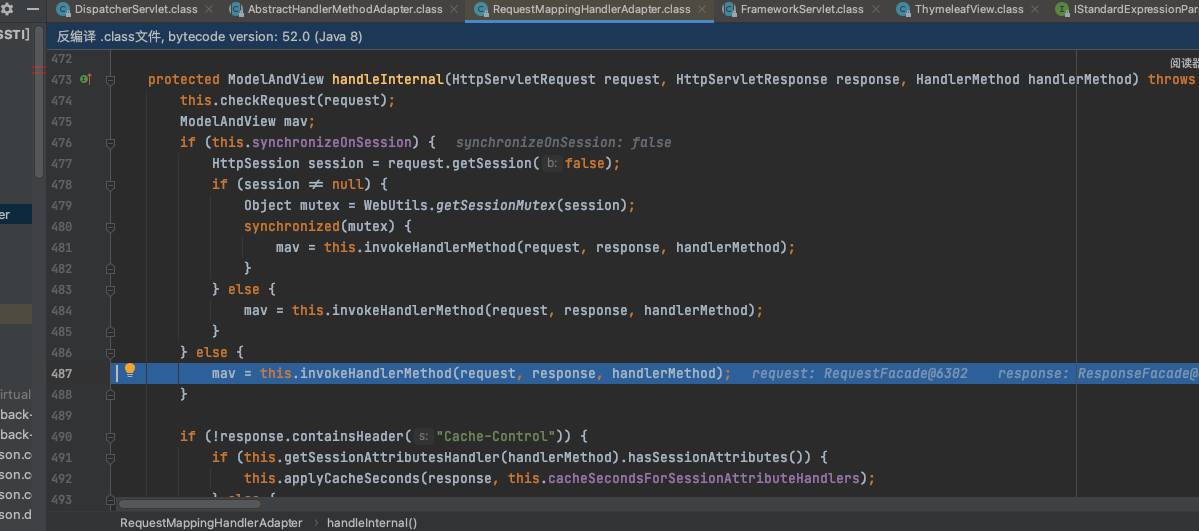Click fold end marker at line 488
Viewport: 1199px width, 531px height.
(x=111, y=394)
